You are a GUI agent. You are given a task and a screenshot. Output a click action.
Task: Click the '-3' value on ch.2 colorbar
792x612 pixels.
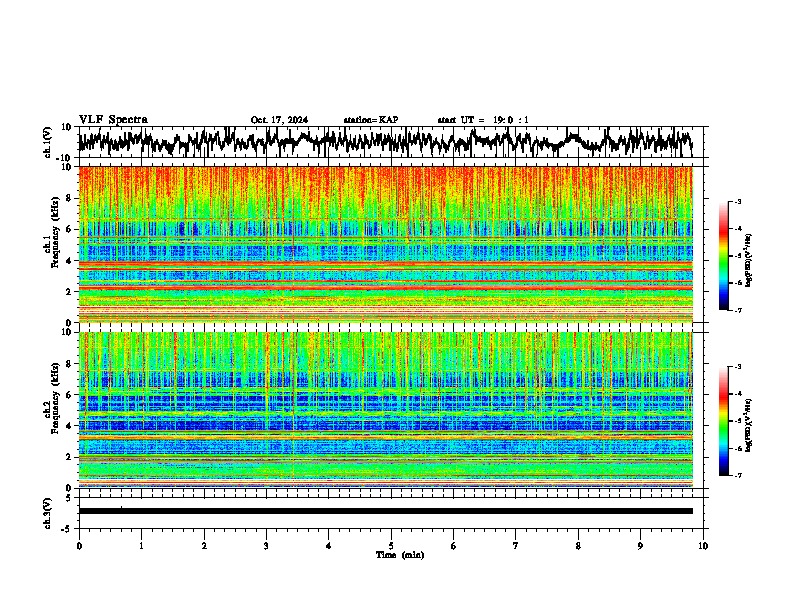coord(738,367)
